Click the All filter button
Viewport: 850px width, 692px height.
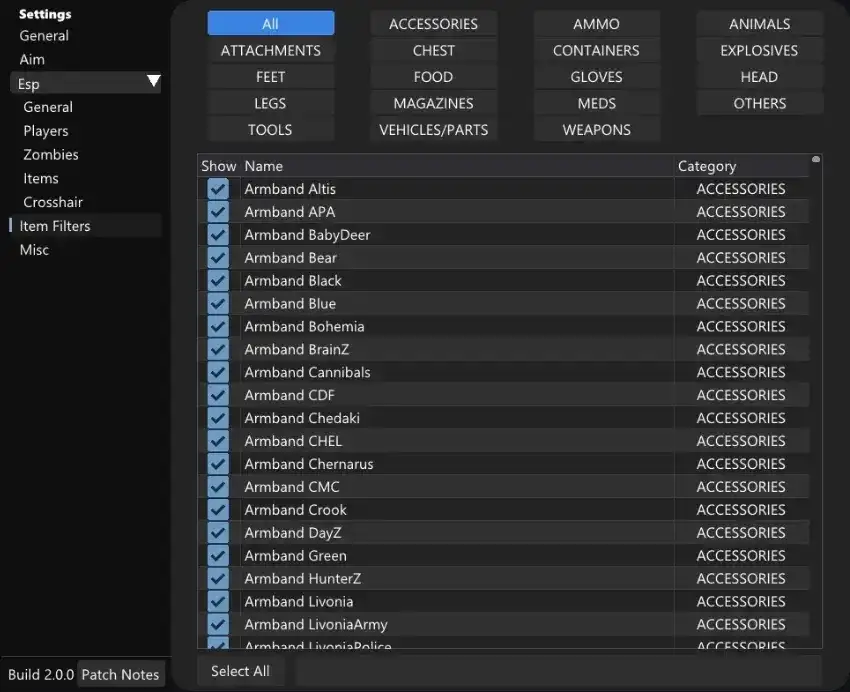click(x=270, y=22)
